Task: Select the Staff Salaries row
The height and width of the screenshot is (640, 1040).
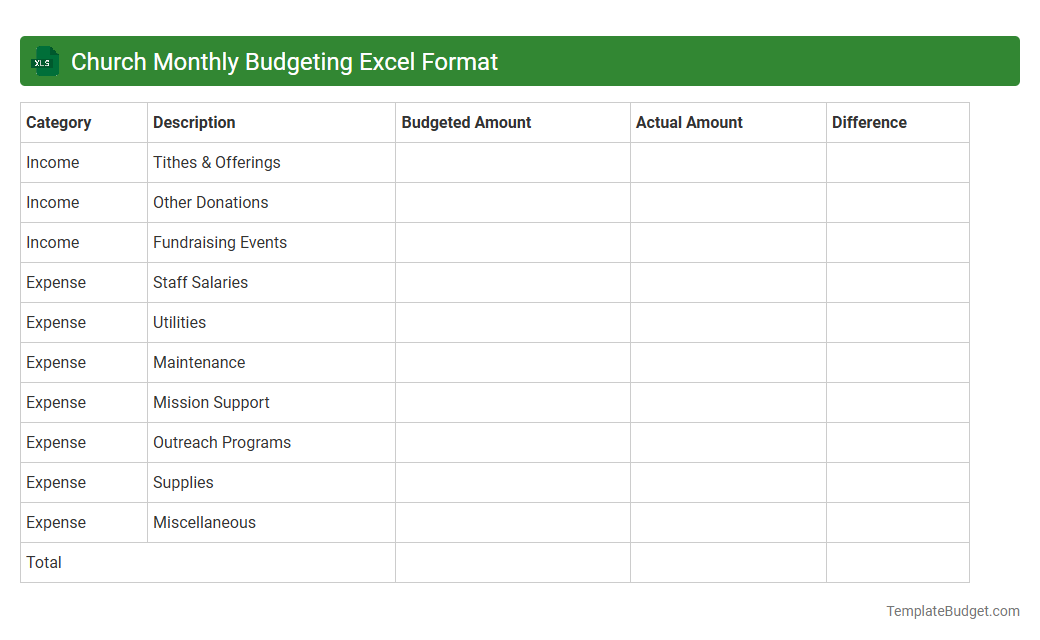Action: [200, 282]
